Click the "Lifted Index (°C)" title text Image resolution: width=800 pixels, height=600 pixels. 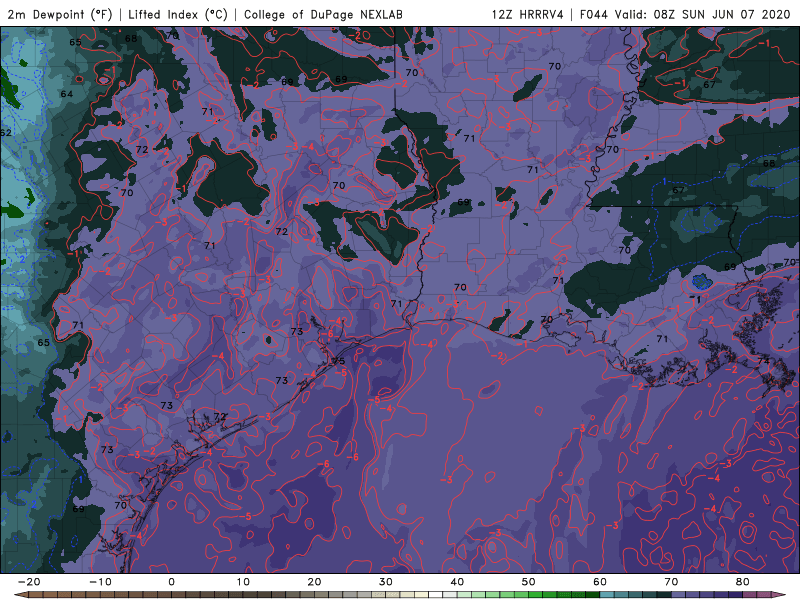[178, 14]
